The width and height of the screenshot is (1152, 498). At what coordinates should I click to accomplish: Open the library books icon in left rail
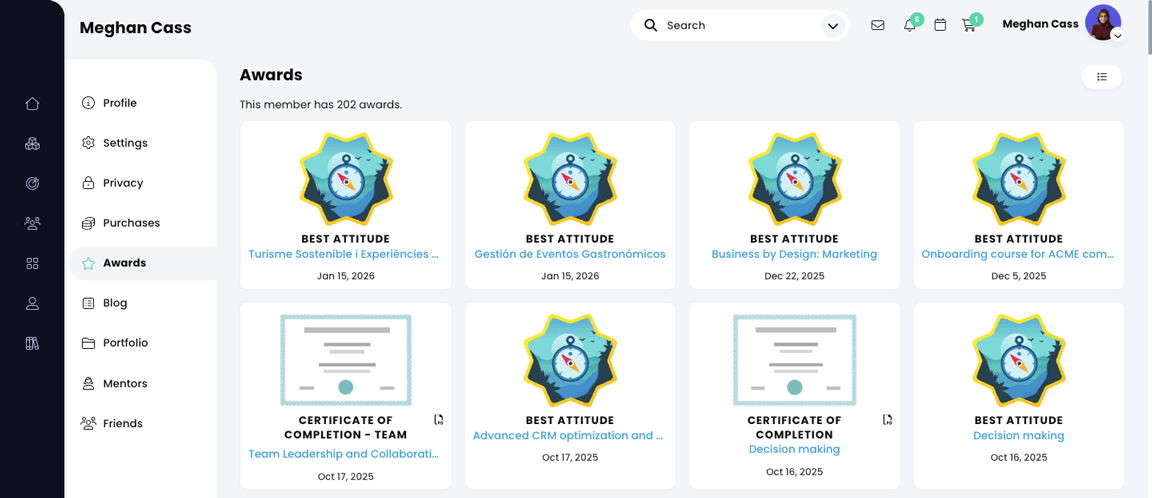pyautogui.click(x=32, y=343)
